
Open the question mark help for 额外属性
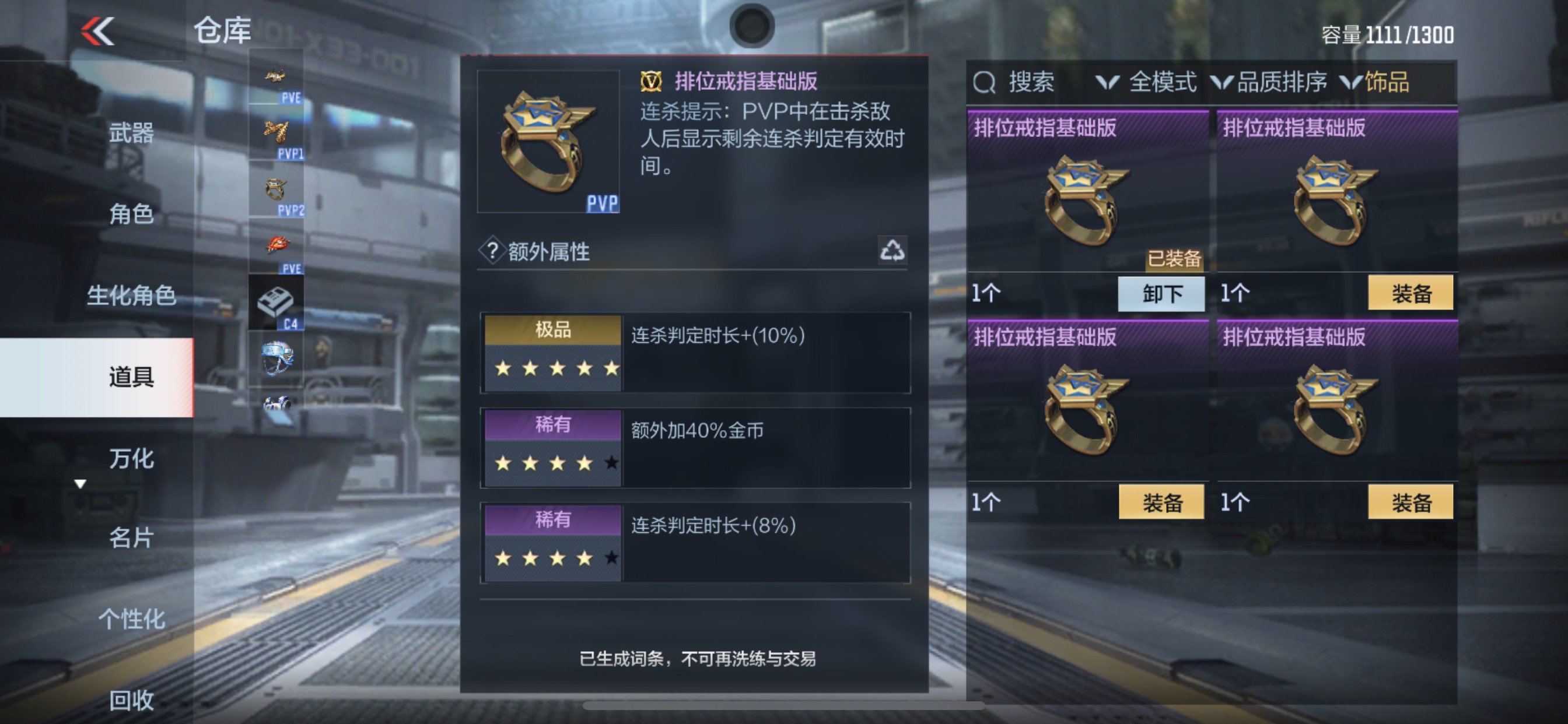click(x=492, y=251)
